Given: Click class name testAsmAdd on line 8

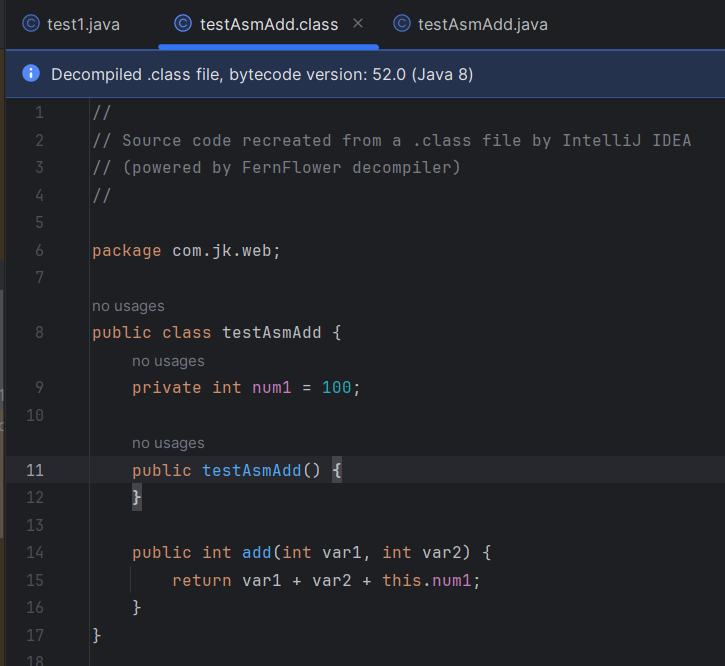Looking at the screenshot, I should click(271, 333).
